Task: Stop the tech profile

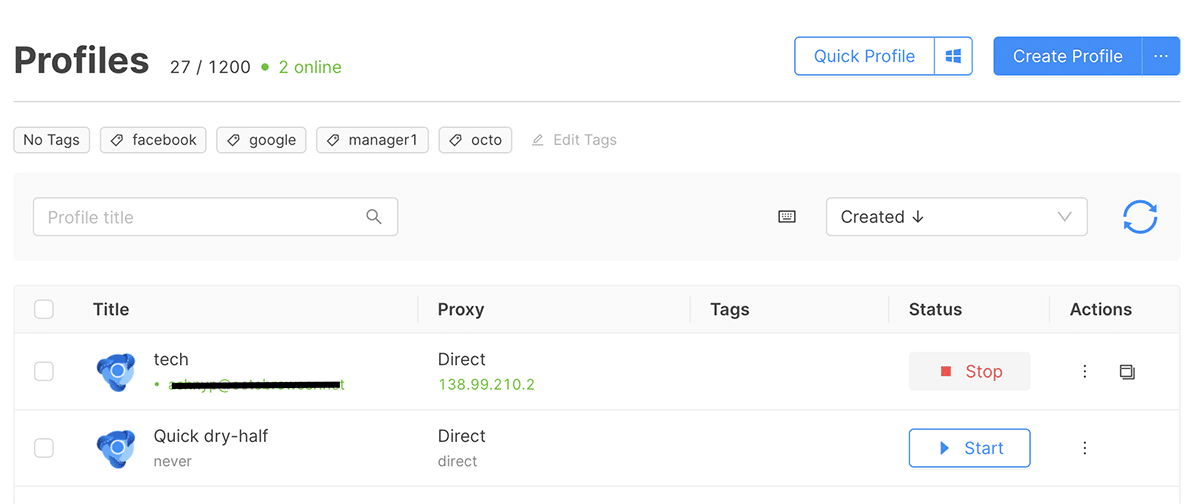Action: (969, 372)
